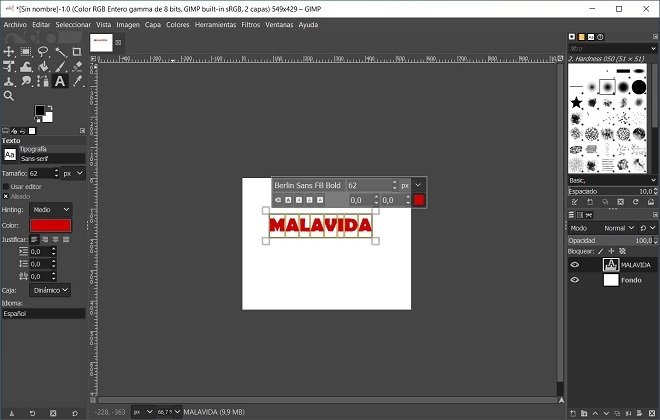Toggle the Usar editor checkbox
660x420 pixels.
pos(6,186)
